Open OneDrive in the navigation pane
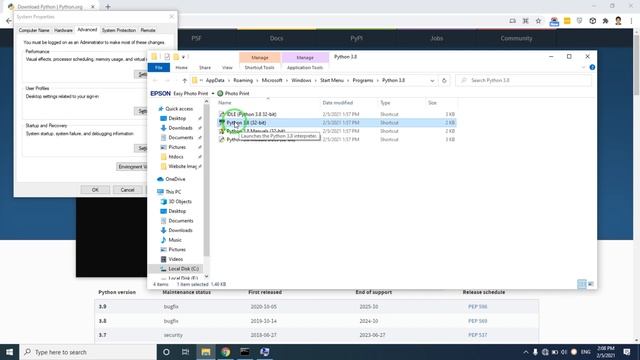This screenshot has height=360, width=640. coord(171,179)
